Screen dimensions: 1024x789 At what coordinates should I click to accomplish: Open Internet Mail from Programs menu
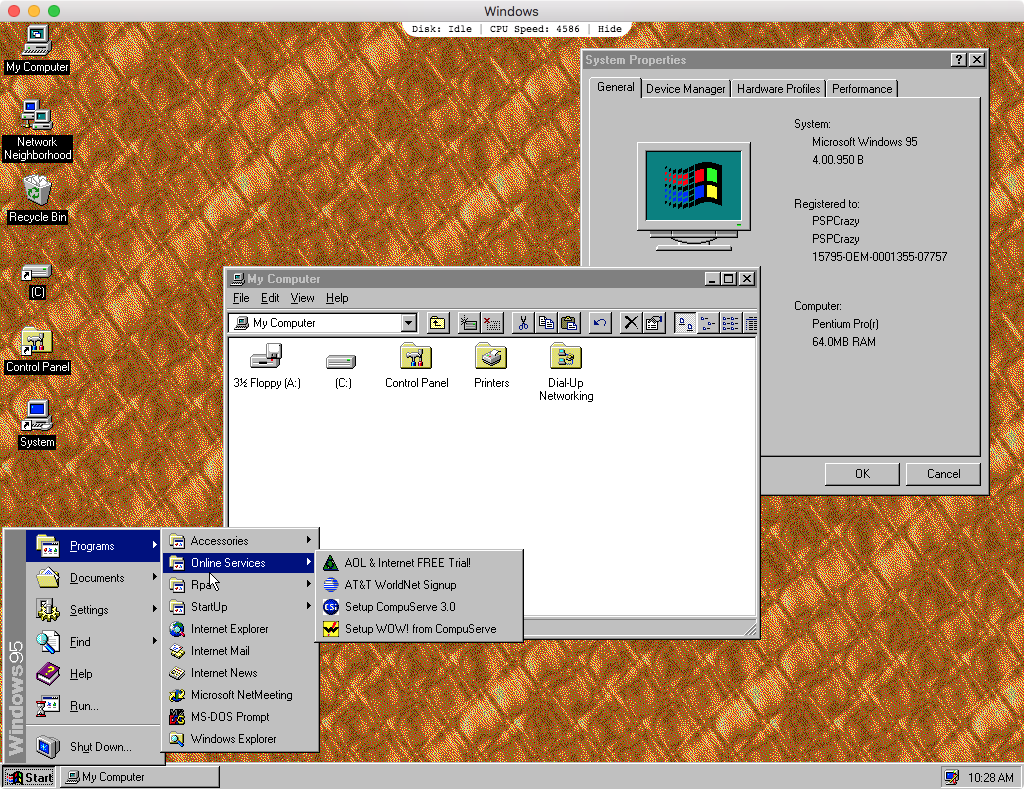[x=240, y=651]
